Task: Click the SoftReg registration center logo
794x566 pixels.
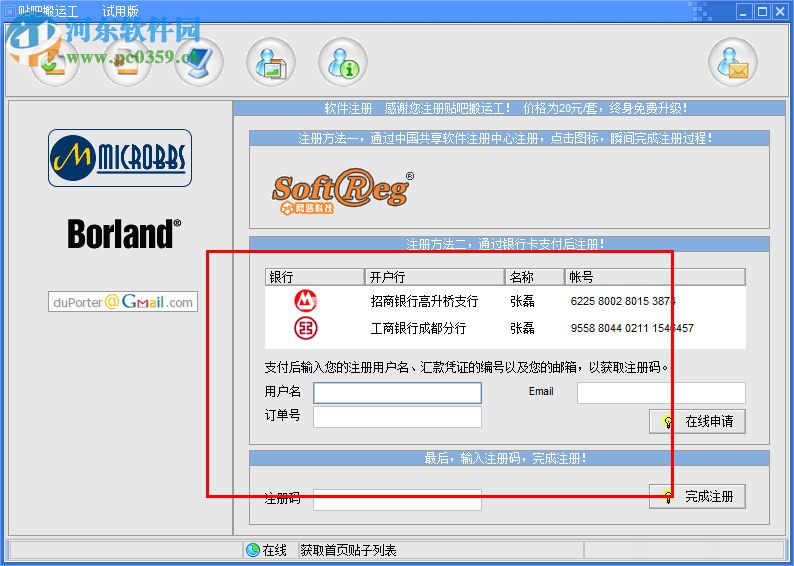Action: (x=343, y=191)
